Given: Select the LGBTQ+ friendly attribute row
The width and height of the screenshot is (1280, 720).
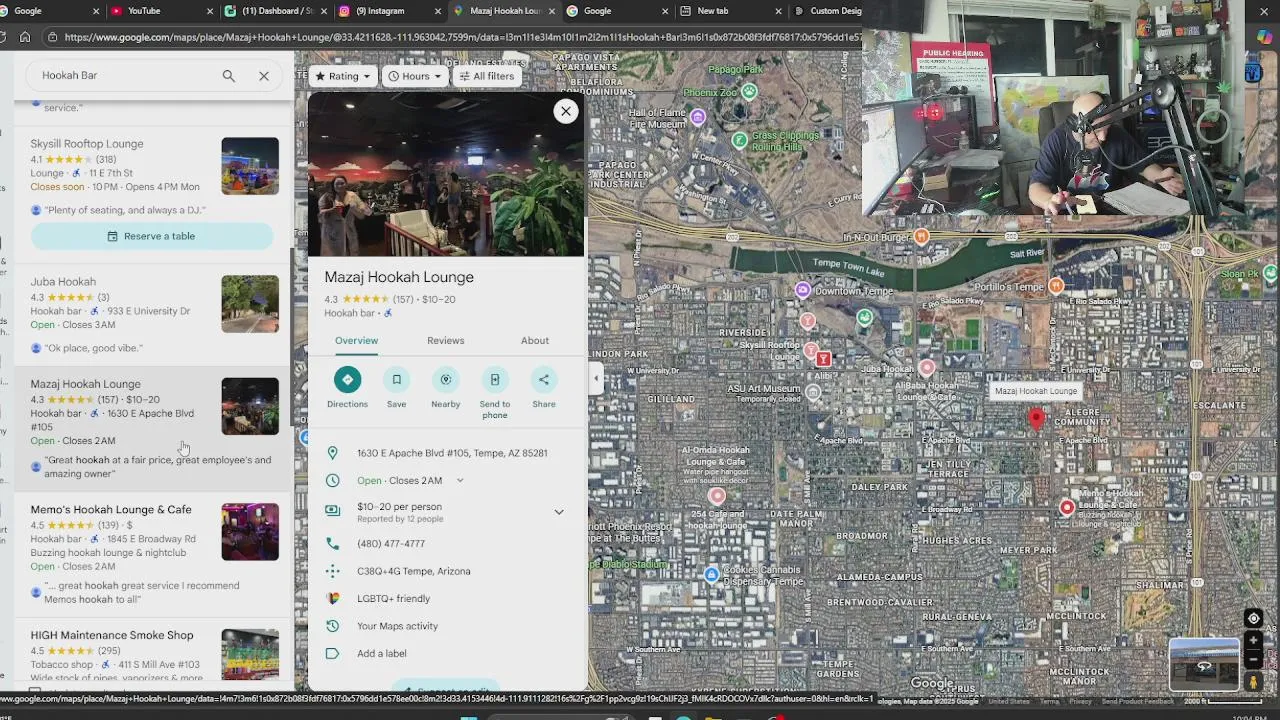Looking at the screenshot, I should 446,599.
